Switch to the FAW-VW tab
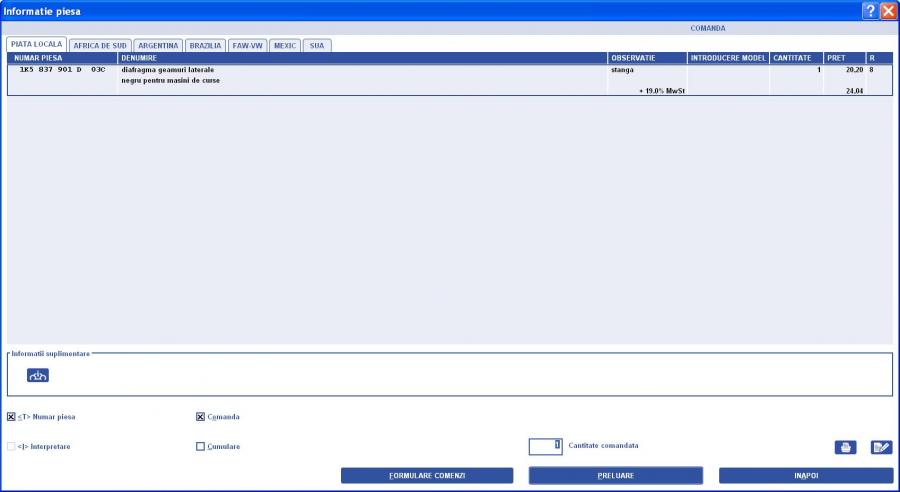The width and height of the screenshot is (900, 492). 247,45
